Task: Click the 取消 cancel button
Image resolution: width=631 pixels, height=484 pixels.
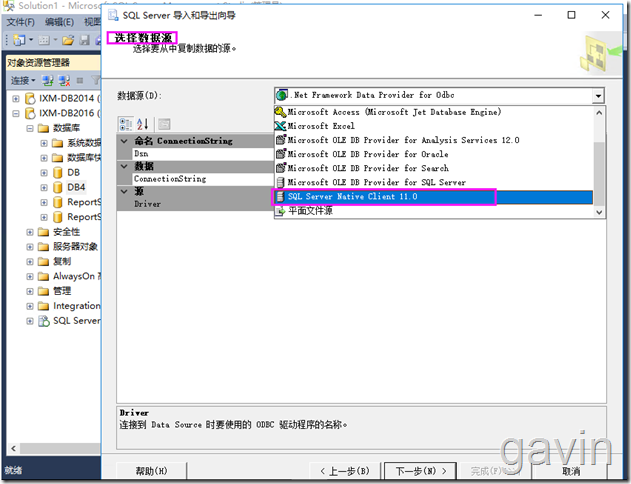Action: [571, 471]
